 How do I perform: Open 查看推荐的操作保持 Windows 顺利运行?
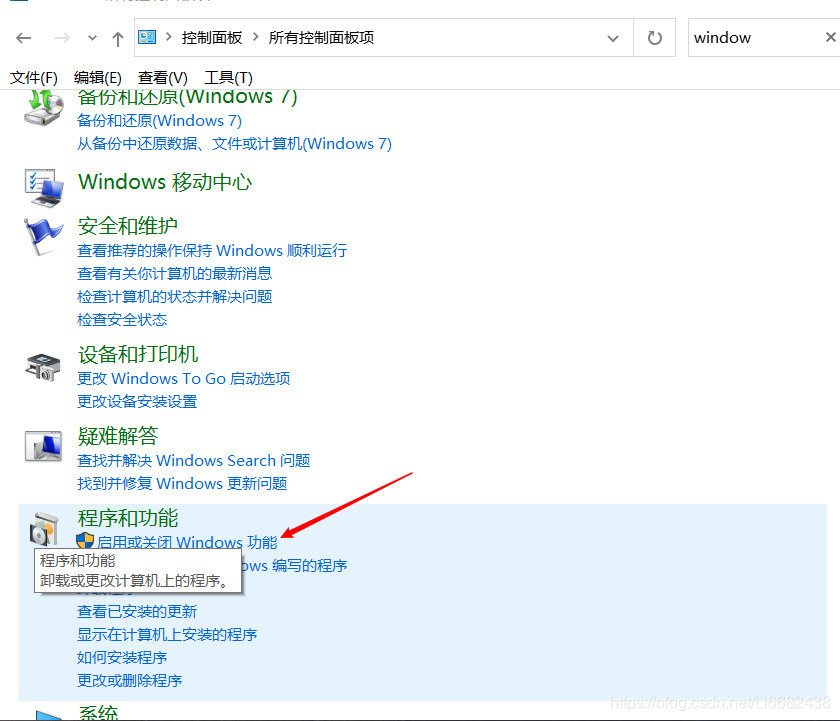tap(212, 251)
